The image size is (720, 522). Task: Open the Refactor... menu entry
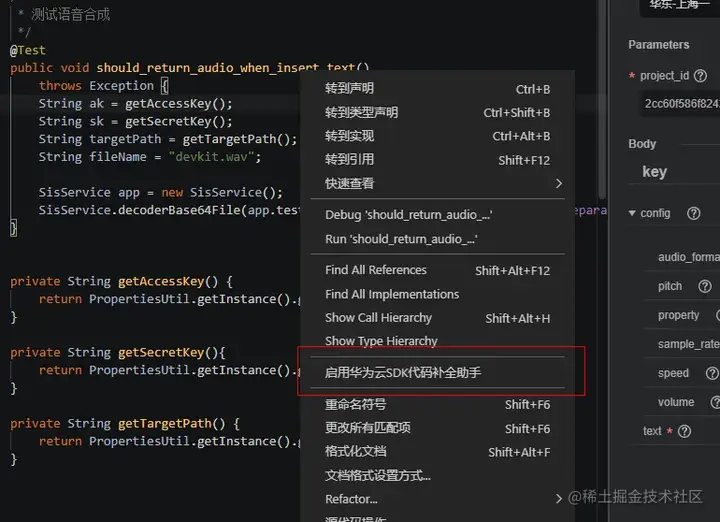pos(437,499)
